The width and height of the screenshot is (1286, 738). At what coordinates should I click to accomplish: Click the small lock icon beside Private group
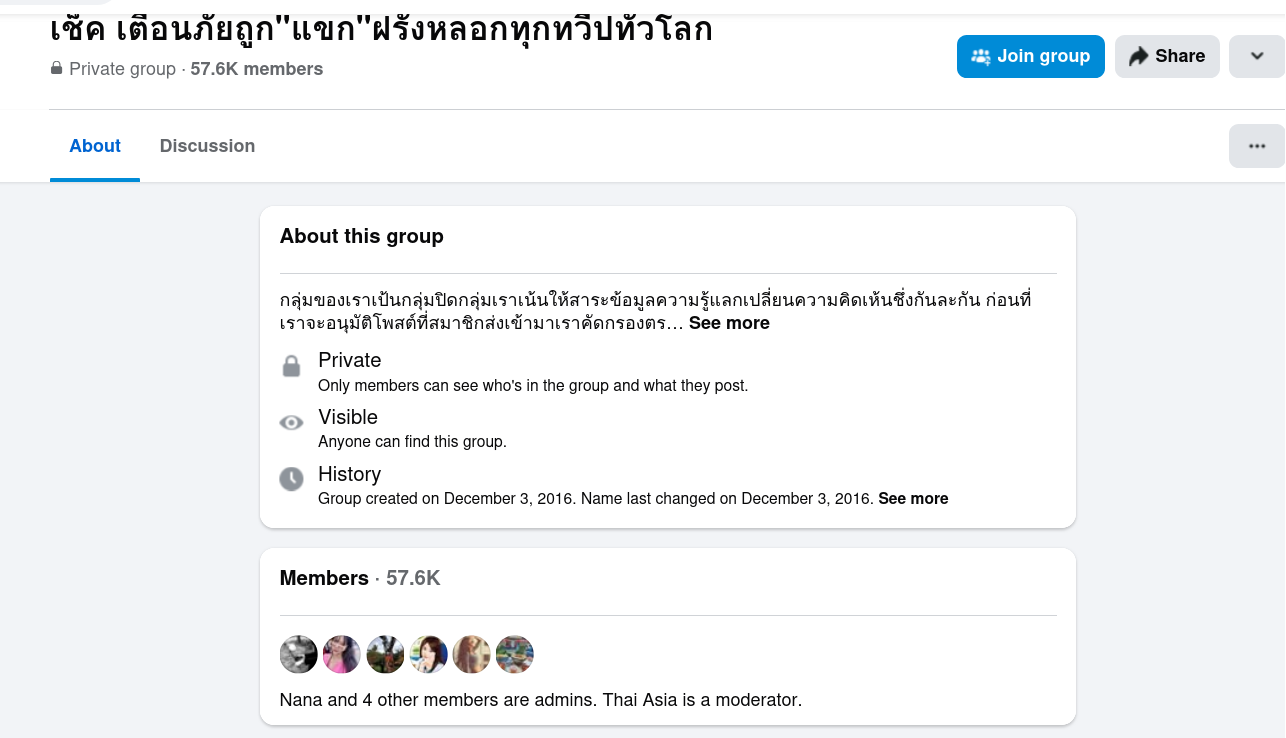pyautogui.click(x=56, y=69)
